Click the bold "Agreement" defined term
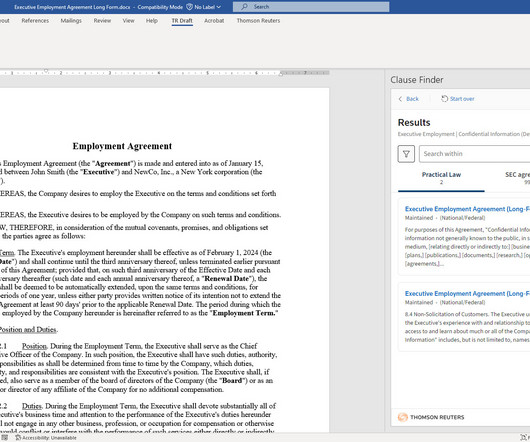530x442 pixels. 113,163
